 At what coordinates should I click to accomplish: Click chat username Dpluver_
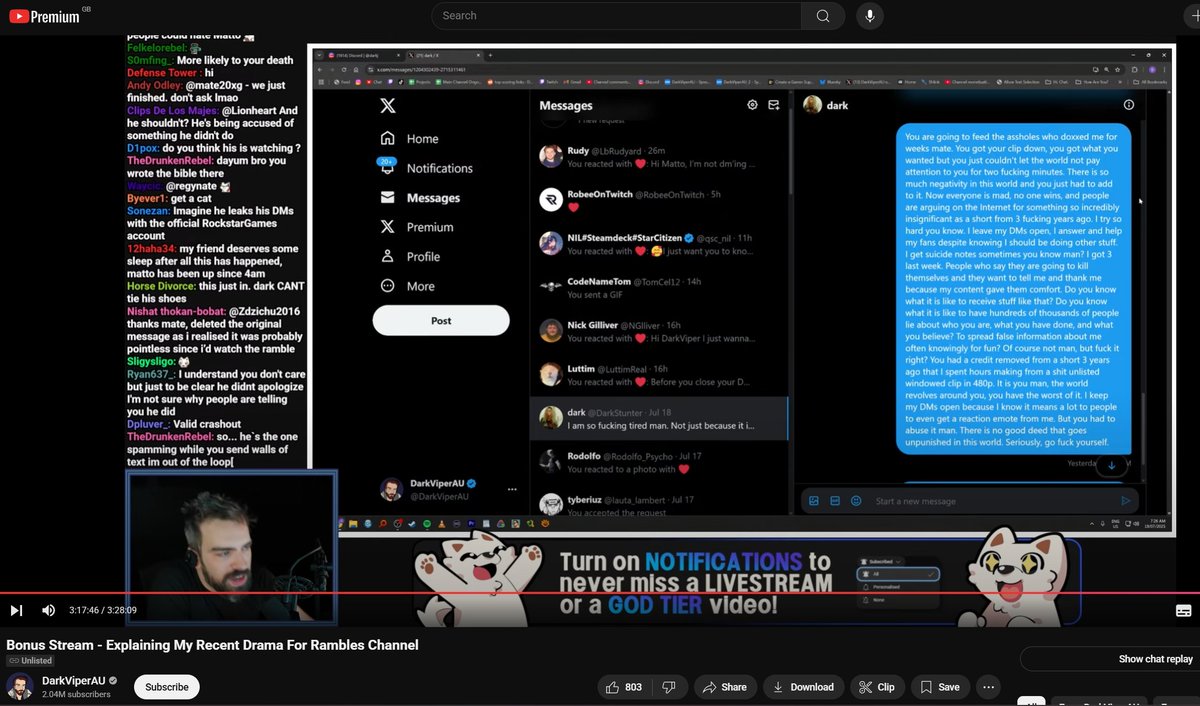point(148,423)
